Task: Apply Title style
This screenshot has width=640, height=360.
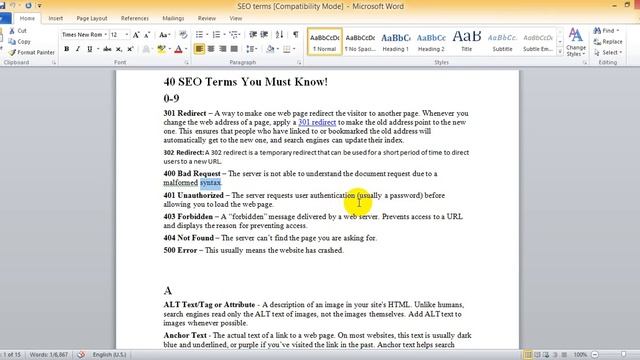Action: (x=467, y=41)
